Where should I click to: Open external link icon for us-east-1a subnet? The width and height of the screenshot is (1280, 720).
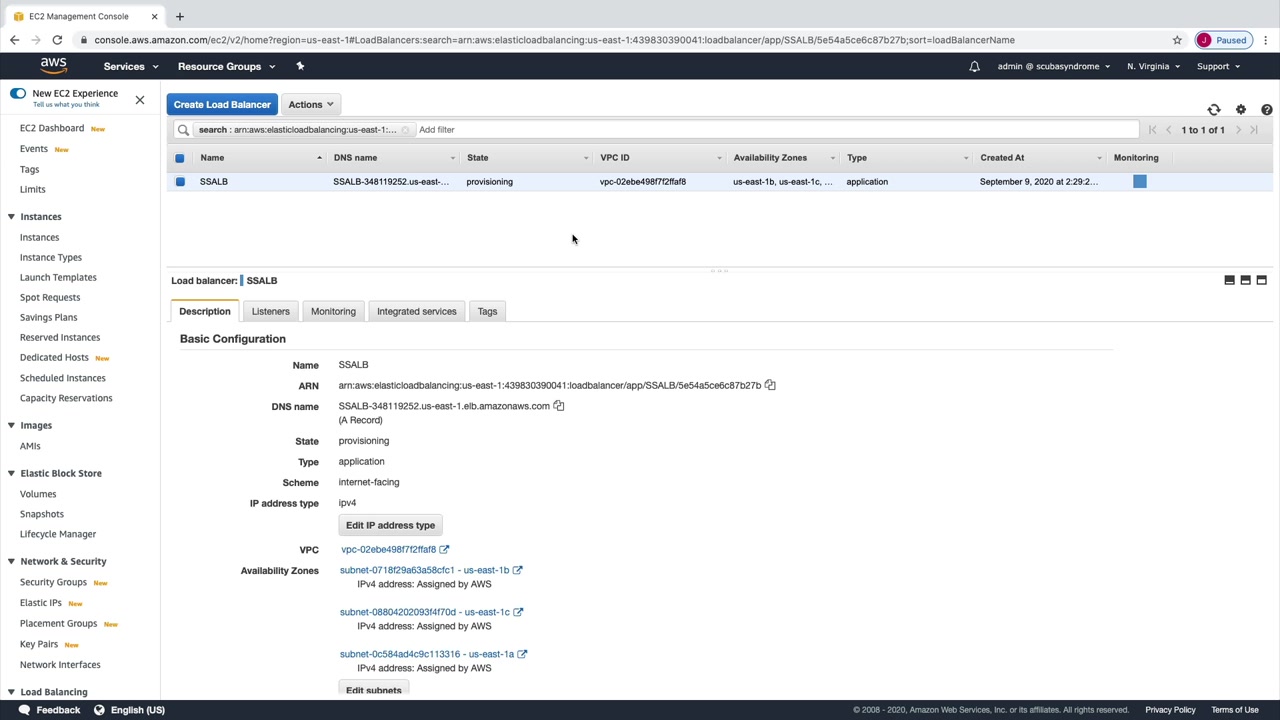[522, 654]
